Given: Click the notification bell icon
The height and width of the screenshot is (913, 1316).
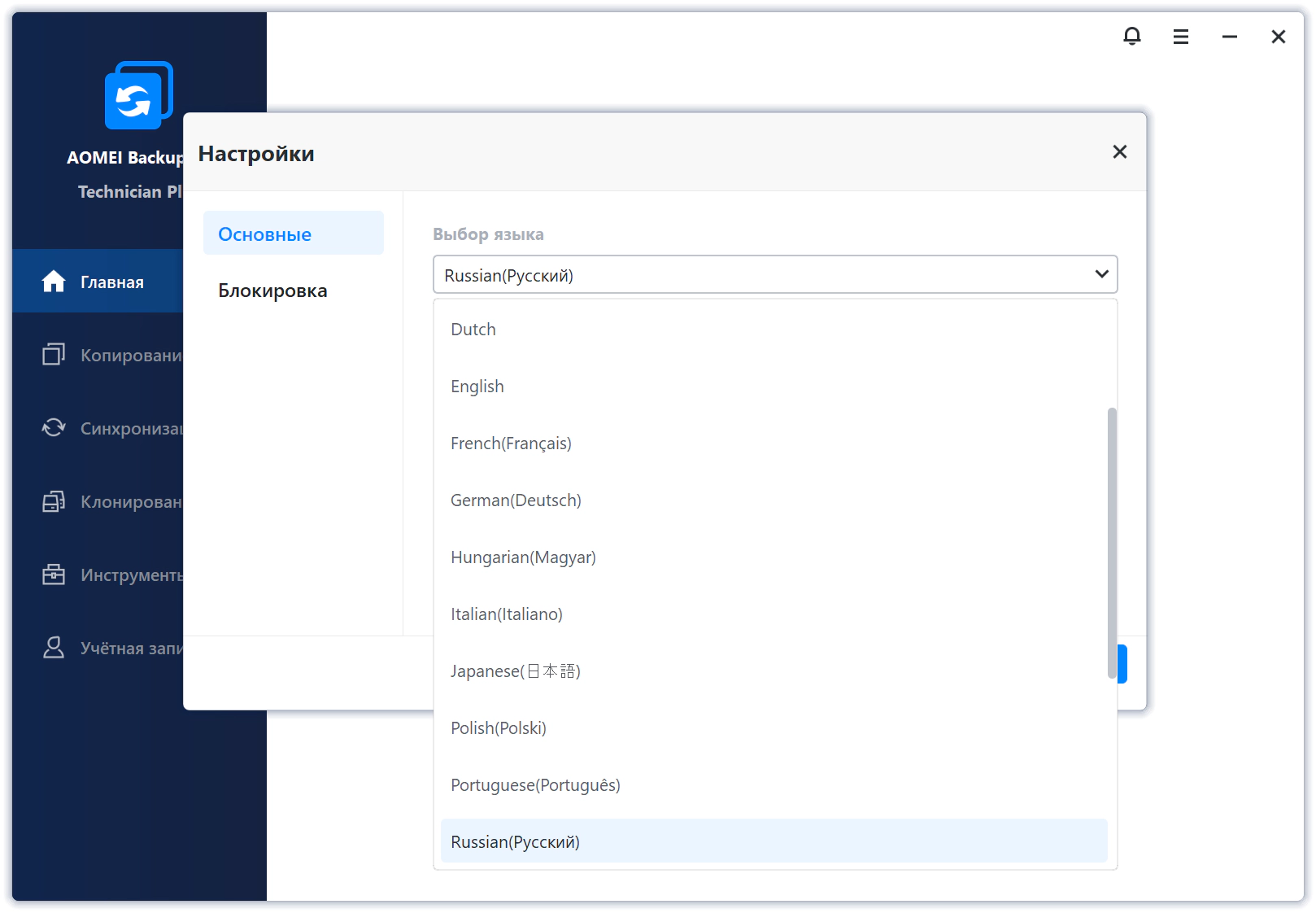Looking at the screenshot, I should (x=1131, y=37).
